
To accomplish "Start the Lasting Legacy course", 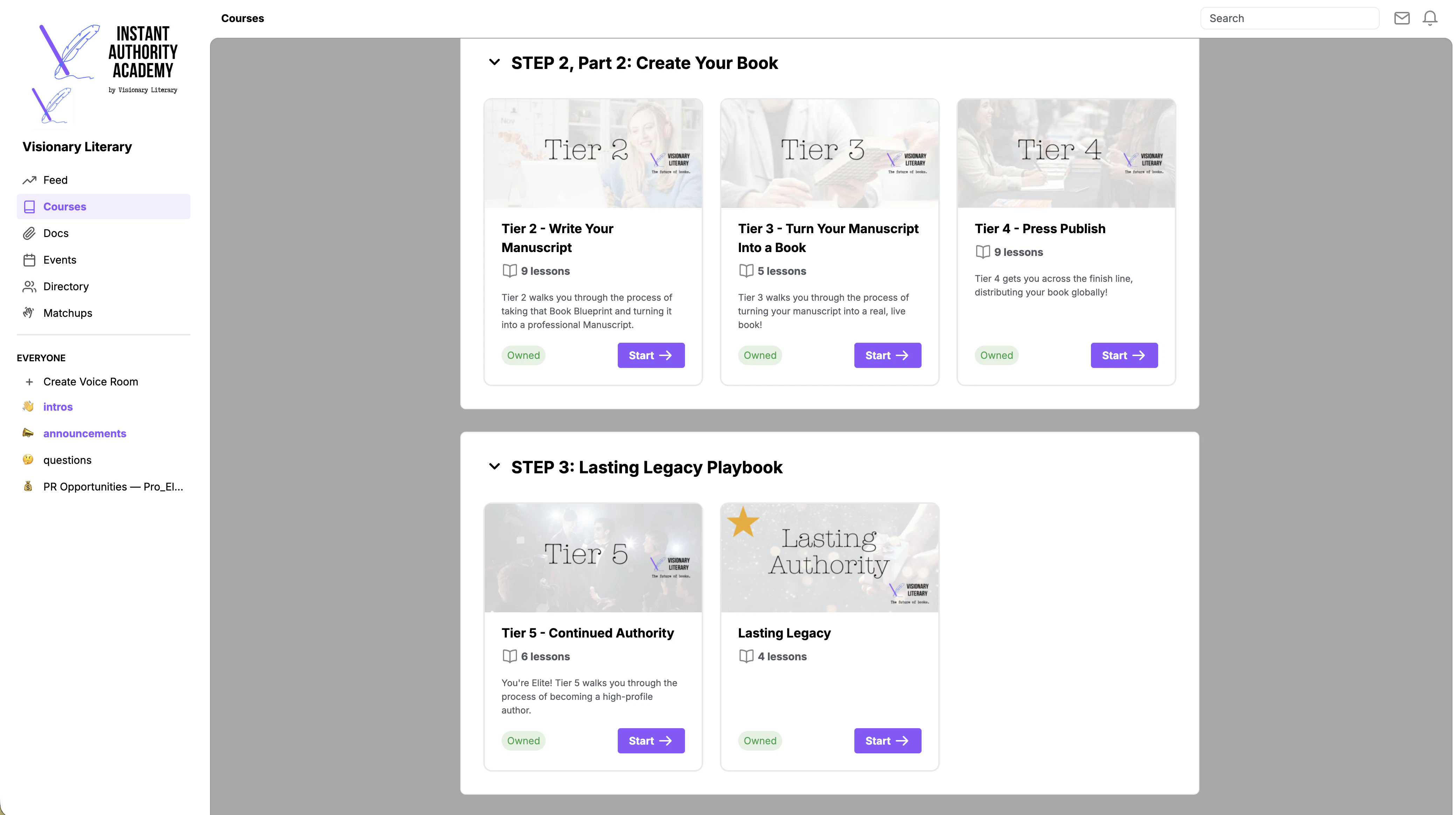I will [x=887, y=741].
